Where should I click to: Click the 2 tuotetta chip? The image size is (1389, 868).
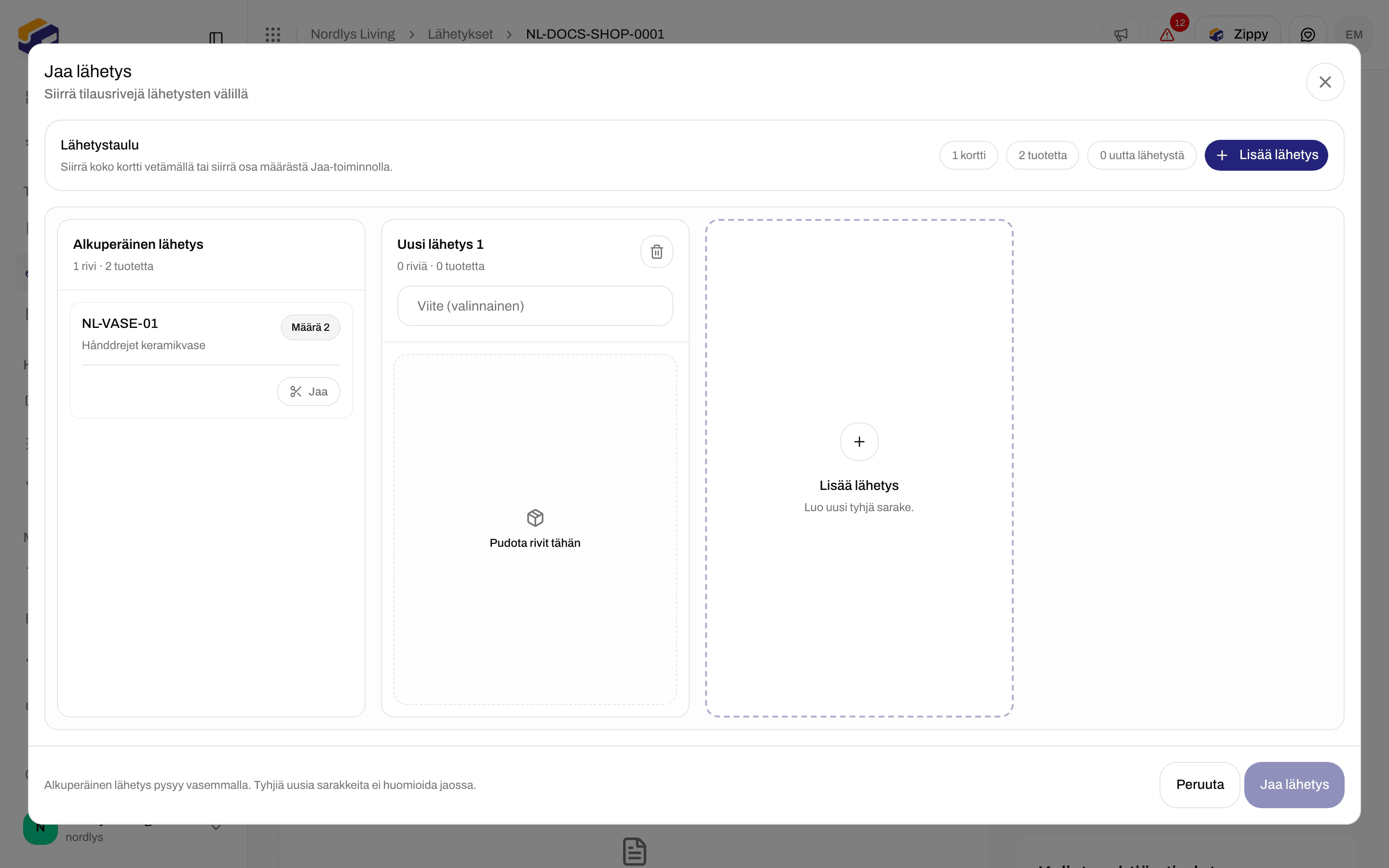click(1042, 155)
